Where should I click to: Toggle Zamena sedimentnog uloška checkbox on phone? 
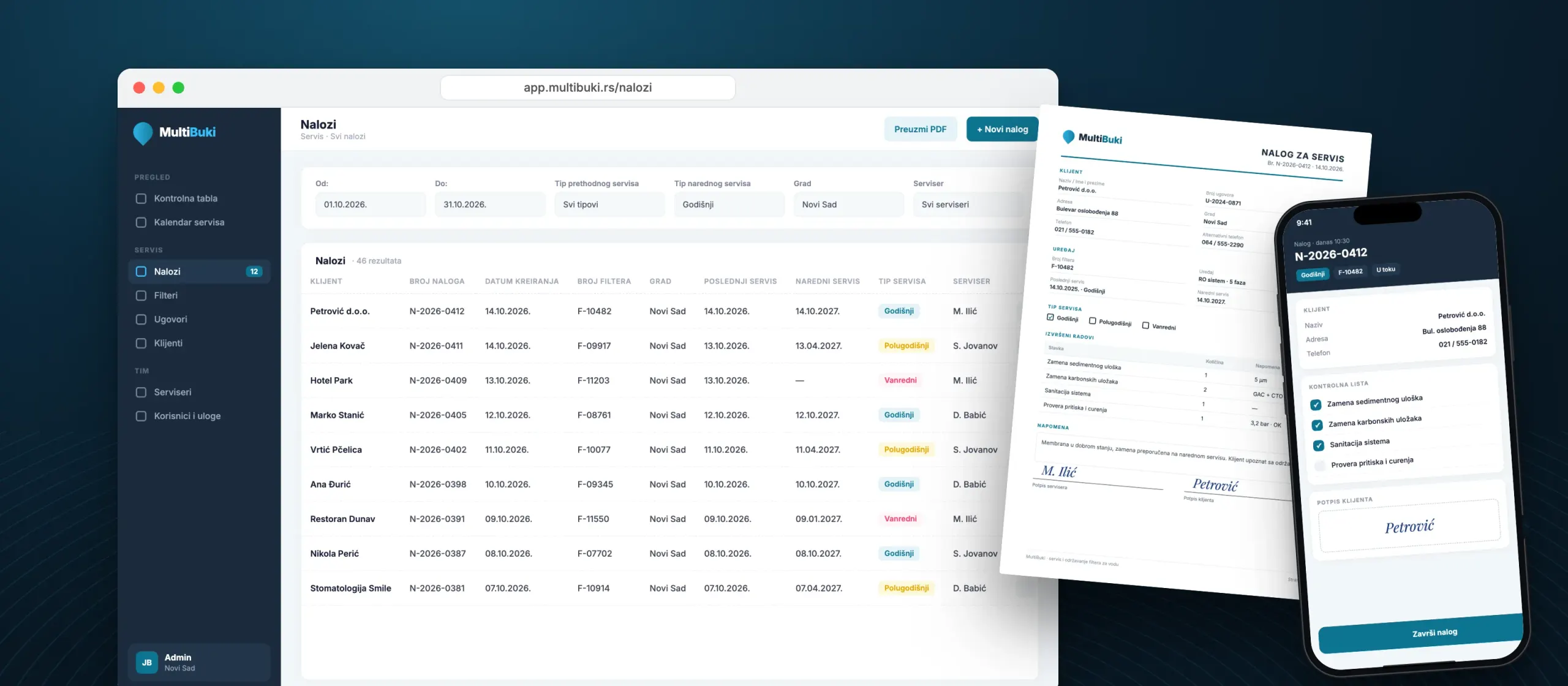pyautogui.click(x=1315, y=405)
